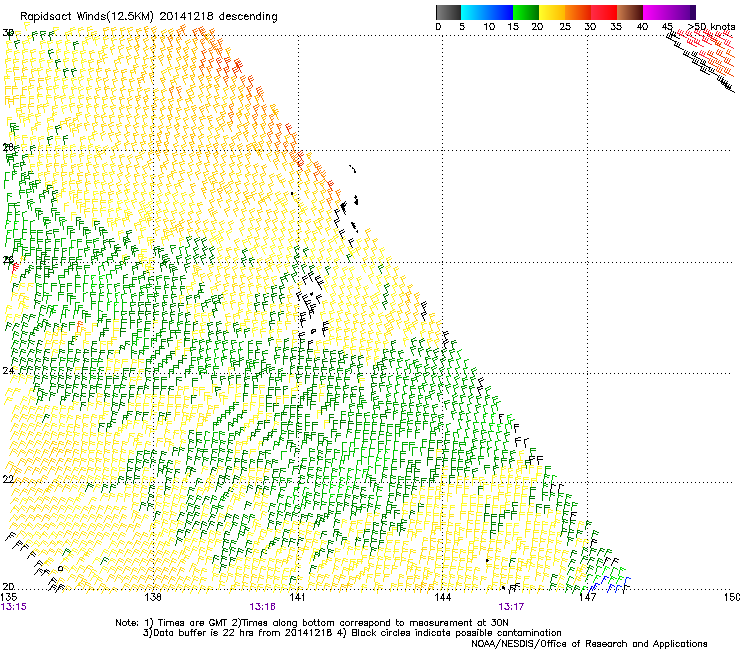Click the longitude axis label '141'

(297, 597)
